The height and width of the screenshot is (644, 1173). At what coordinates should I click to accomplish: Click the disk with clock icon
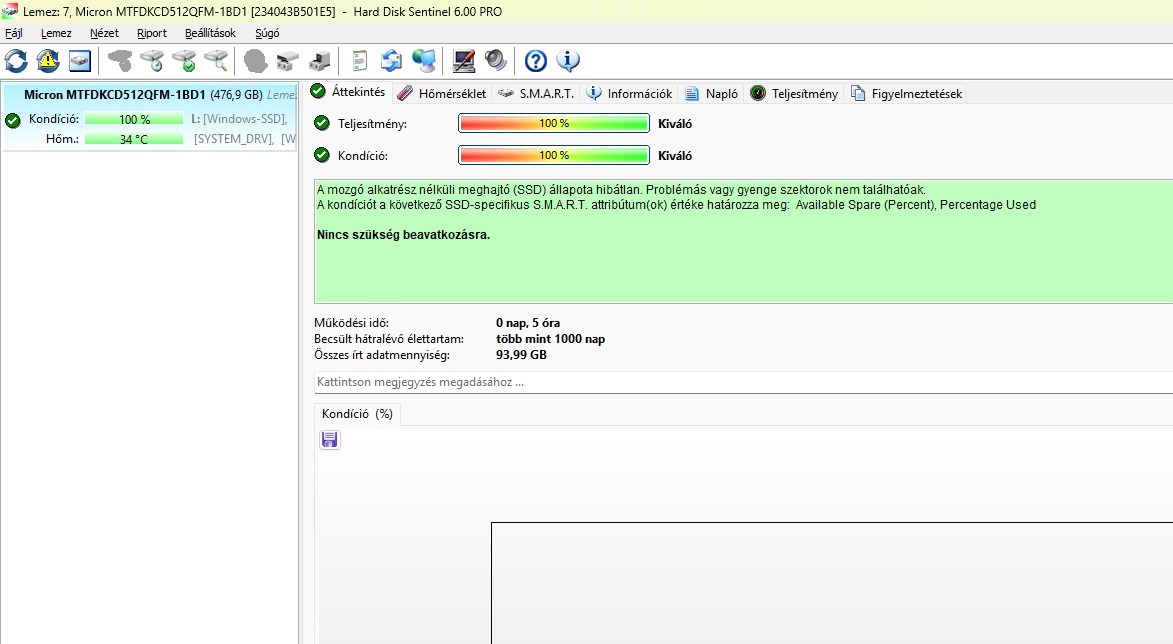(152, 61)
